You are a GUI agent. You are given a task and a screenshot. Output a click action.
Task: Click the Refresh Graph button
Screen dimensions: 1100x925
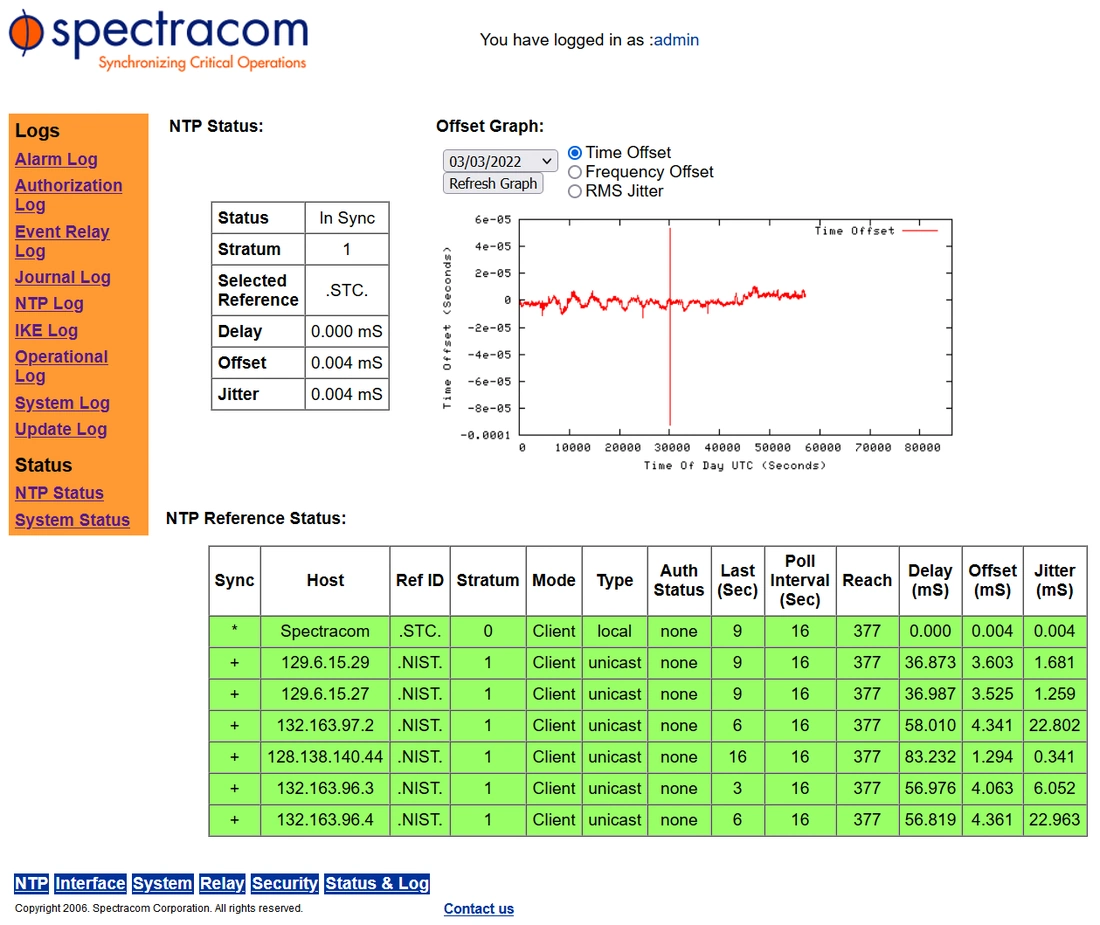click(x=493, y=184)
